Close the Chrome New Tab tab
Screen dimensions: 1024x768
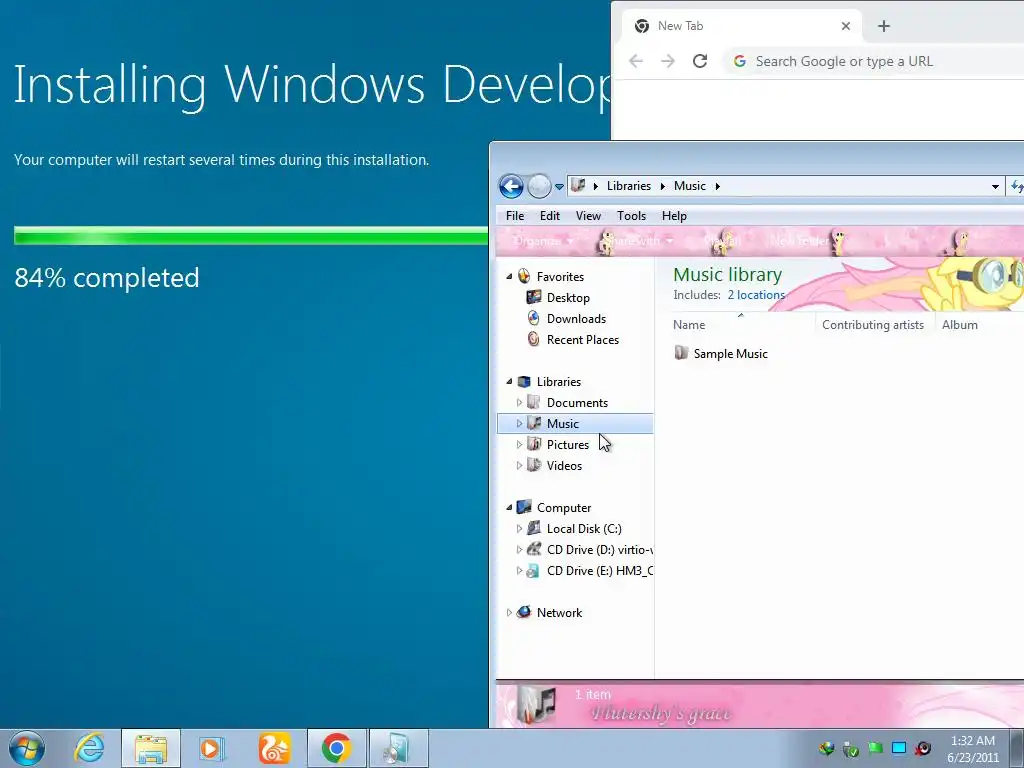point(846,26)
